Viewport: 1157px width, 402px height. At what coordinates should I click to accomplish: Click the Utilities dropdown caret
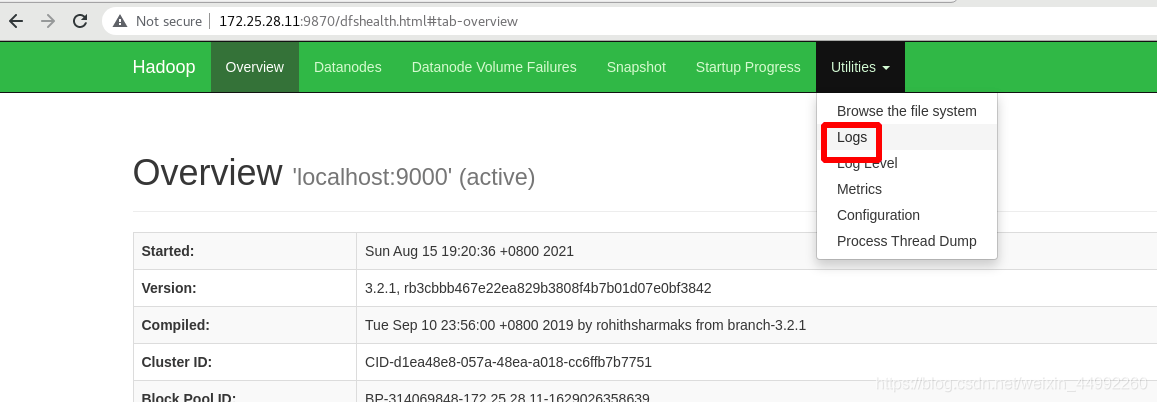[886, 68]
